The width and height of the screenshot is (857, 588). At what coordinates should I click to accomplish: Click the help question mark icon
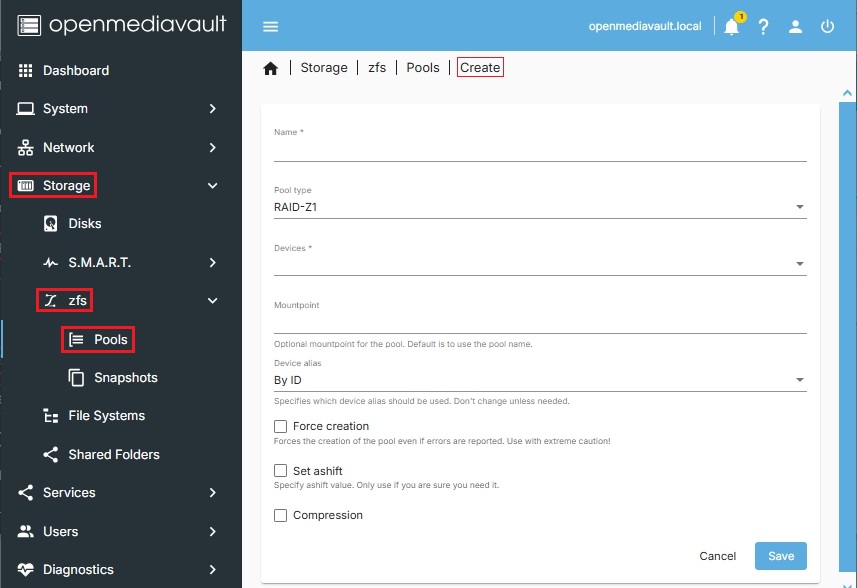click(x=763, y=27)
